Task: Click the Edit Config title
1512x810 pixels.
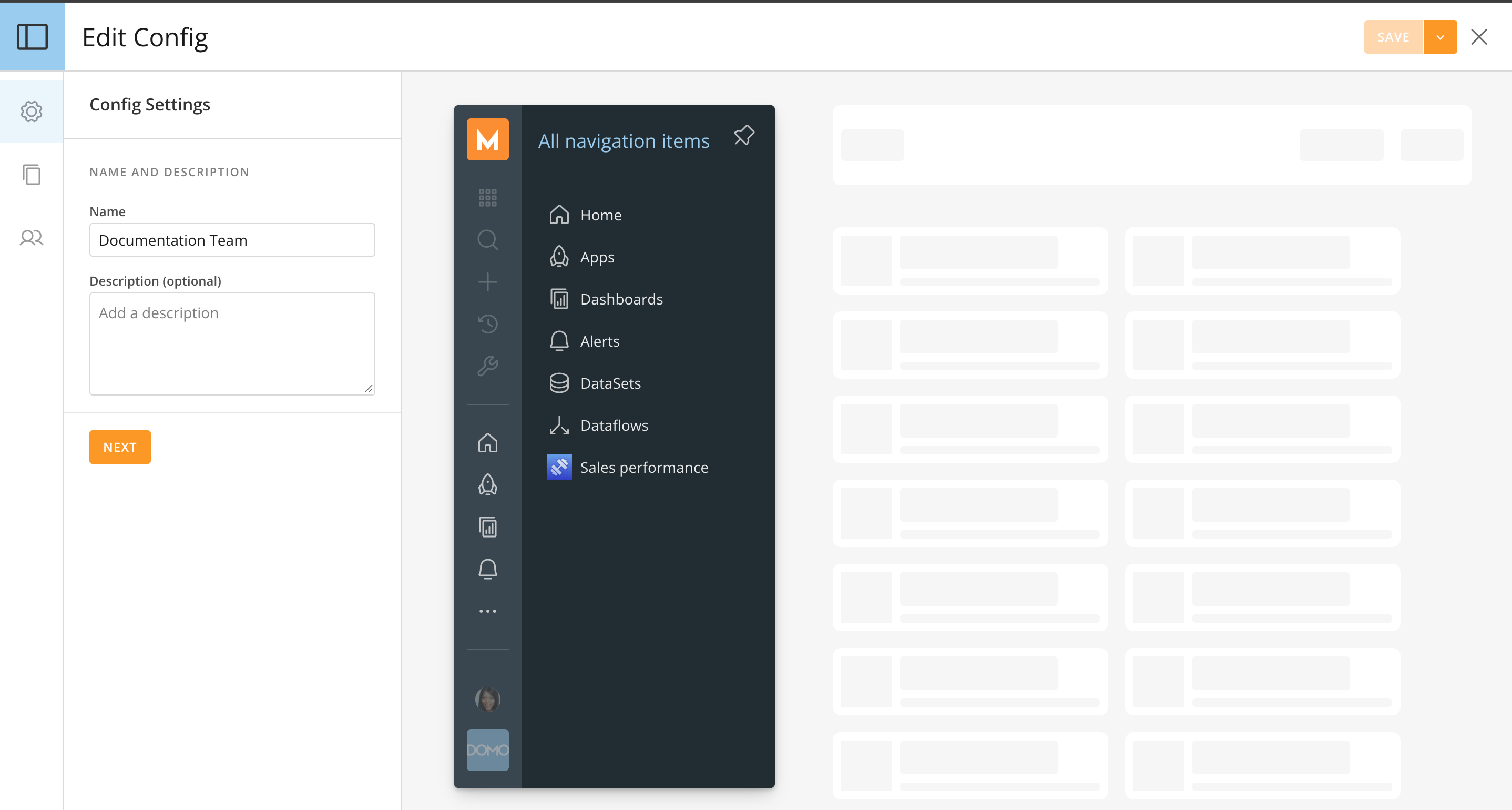Action: [145, 37]
